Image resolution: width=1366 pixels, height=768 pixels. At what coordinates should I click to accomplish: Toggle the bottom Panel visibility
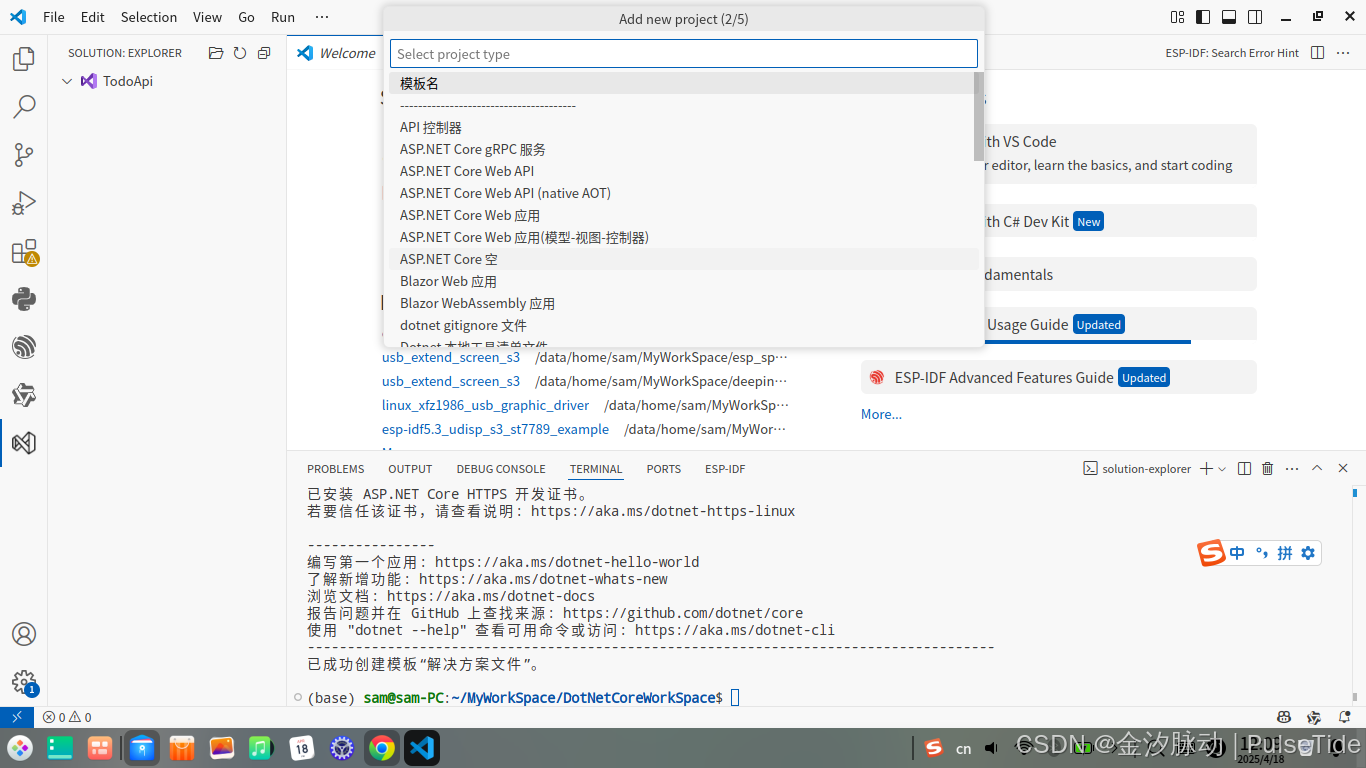click(x=1229, y=17)
